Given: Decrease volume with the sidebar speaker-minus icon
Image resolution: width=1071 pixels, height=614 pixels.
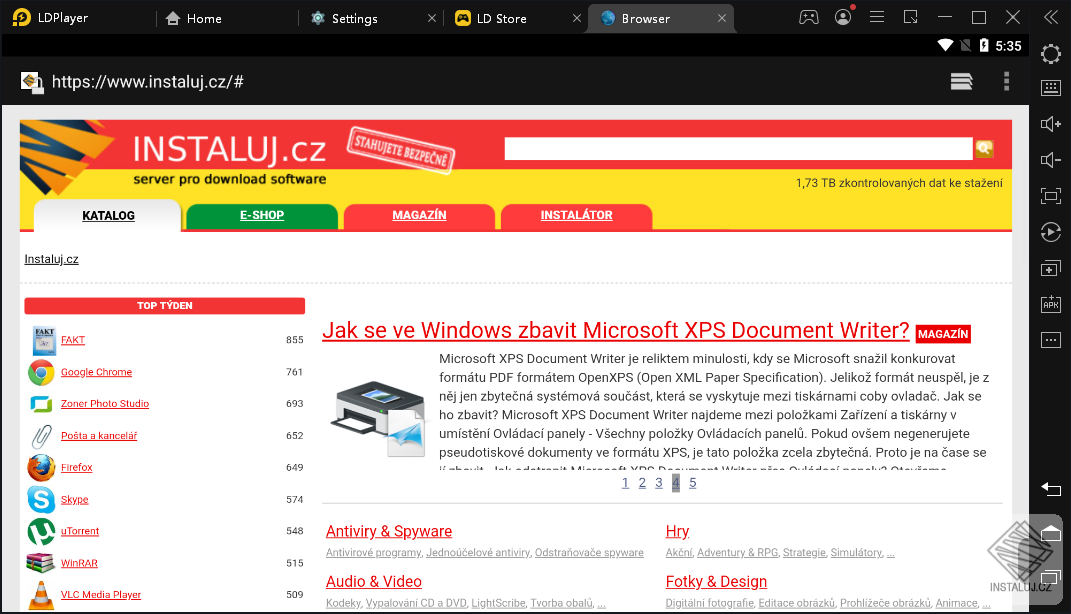Looking at the screenshot, I should coord(1051,160).
